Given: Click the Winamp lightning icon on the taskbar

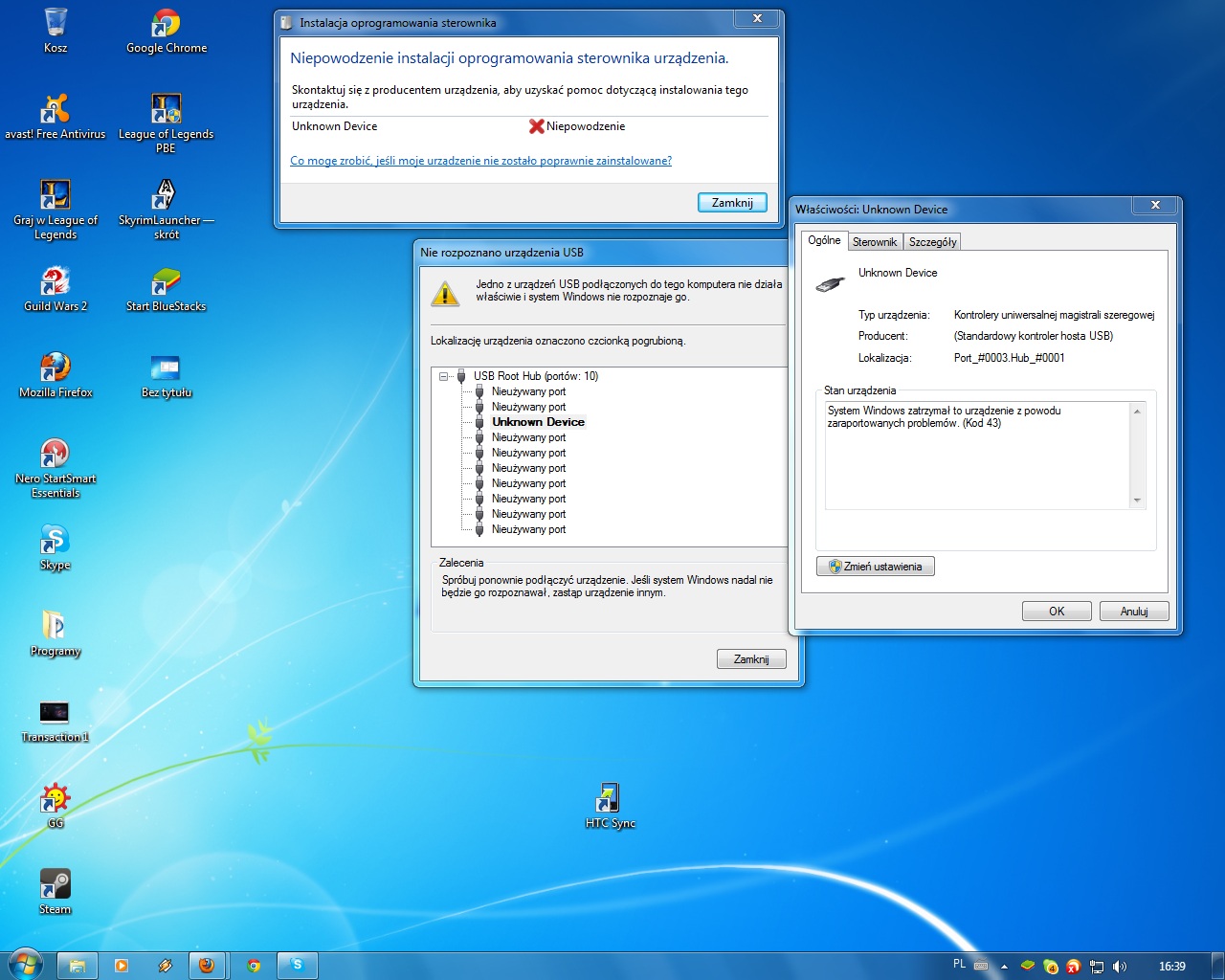Looking at the screenshot, I should [x=166, y=966].
